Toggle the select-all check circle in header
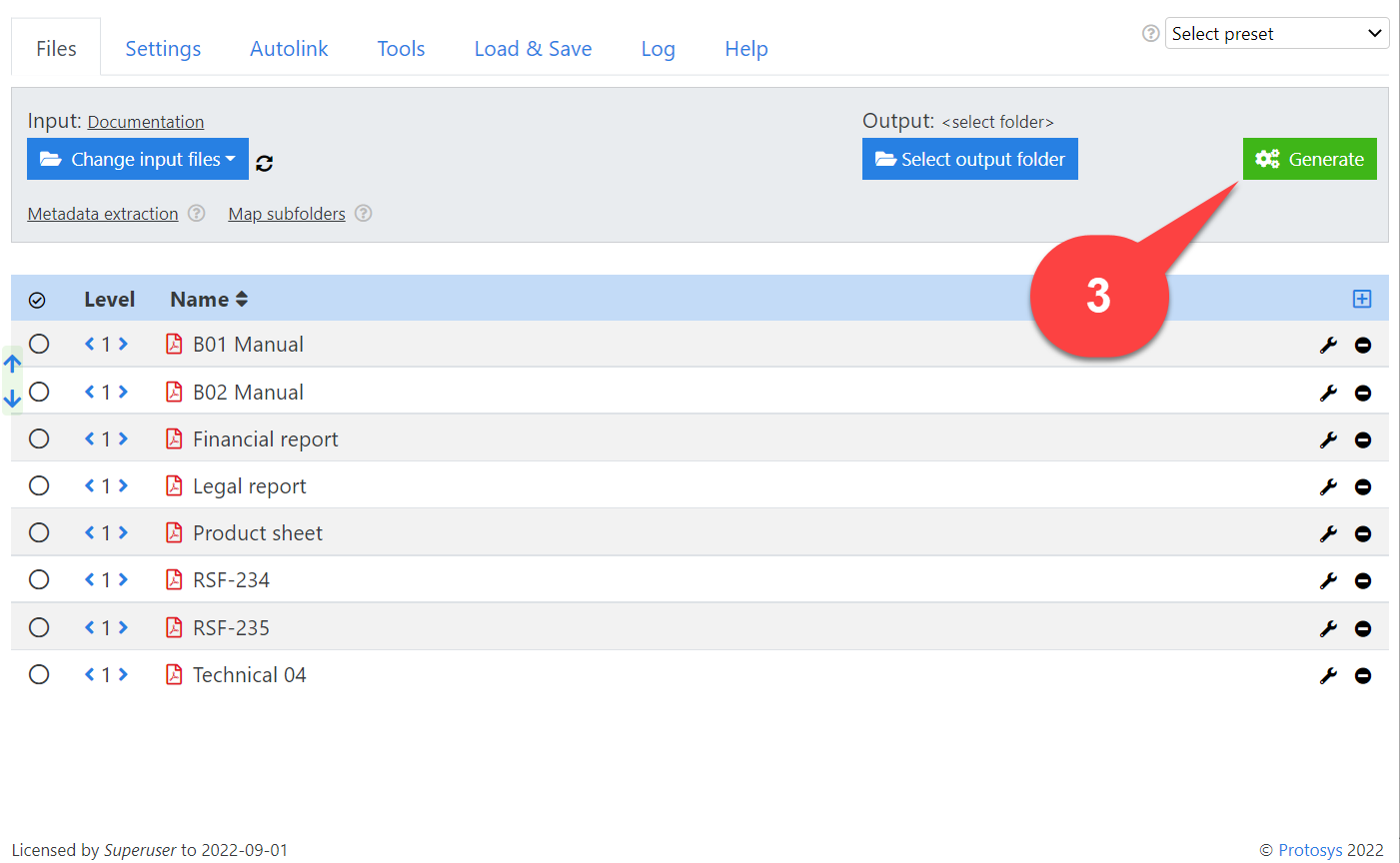 (37, 300)
